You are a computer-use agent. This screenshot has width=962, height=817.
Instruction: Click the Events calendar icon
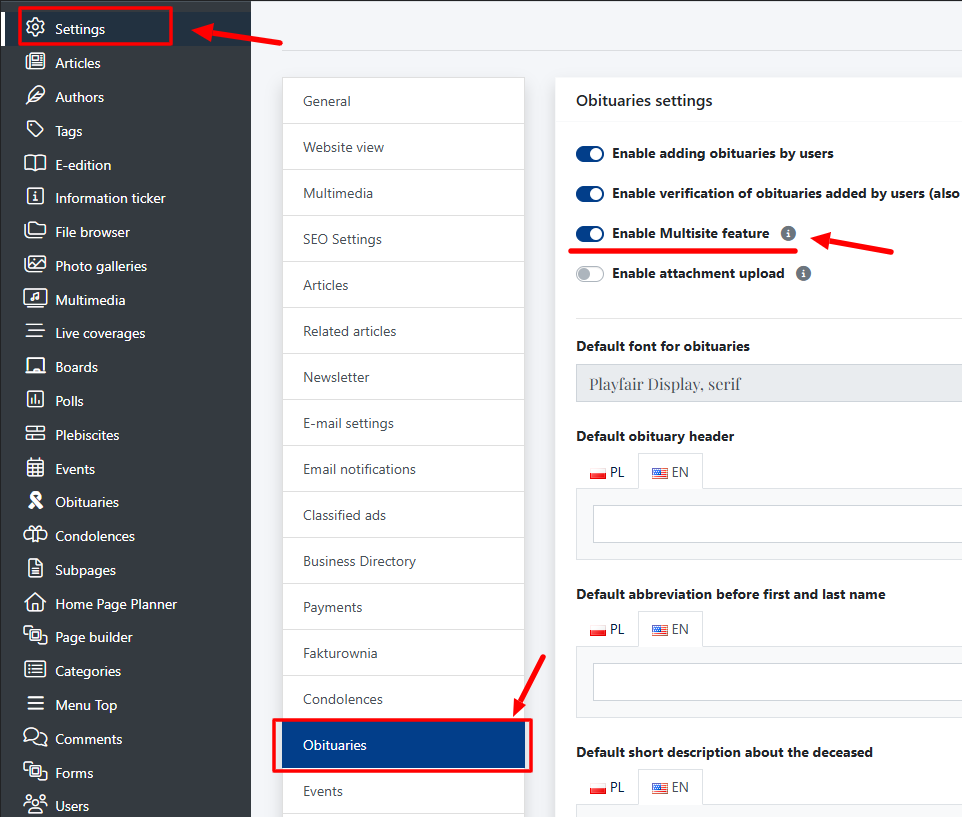pos(35,467)
